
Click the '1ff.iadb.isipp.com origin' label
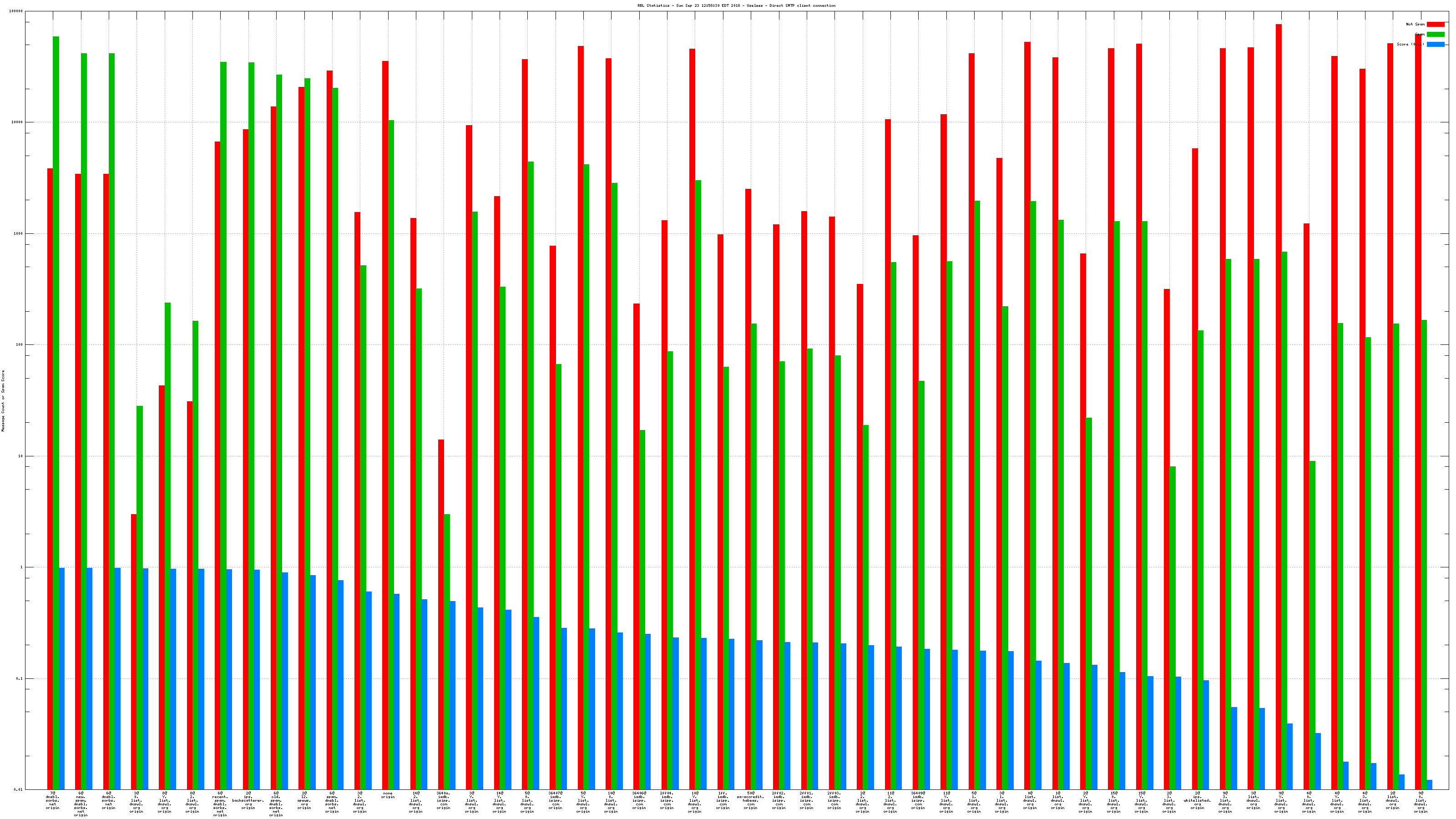click(x=723, y=800)
